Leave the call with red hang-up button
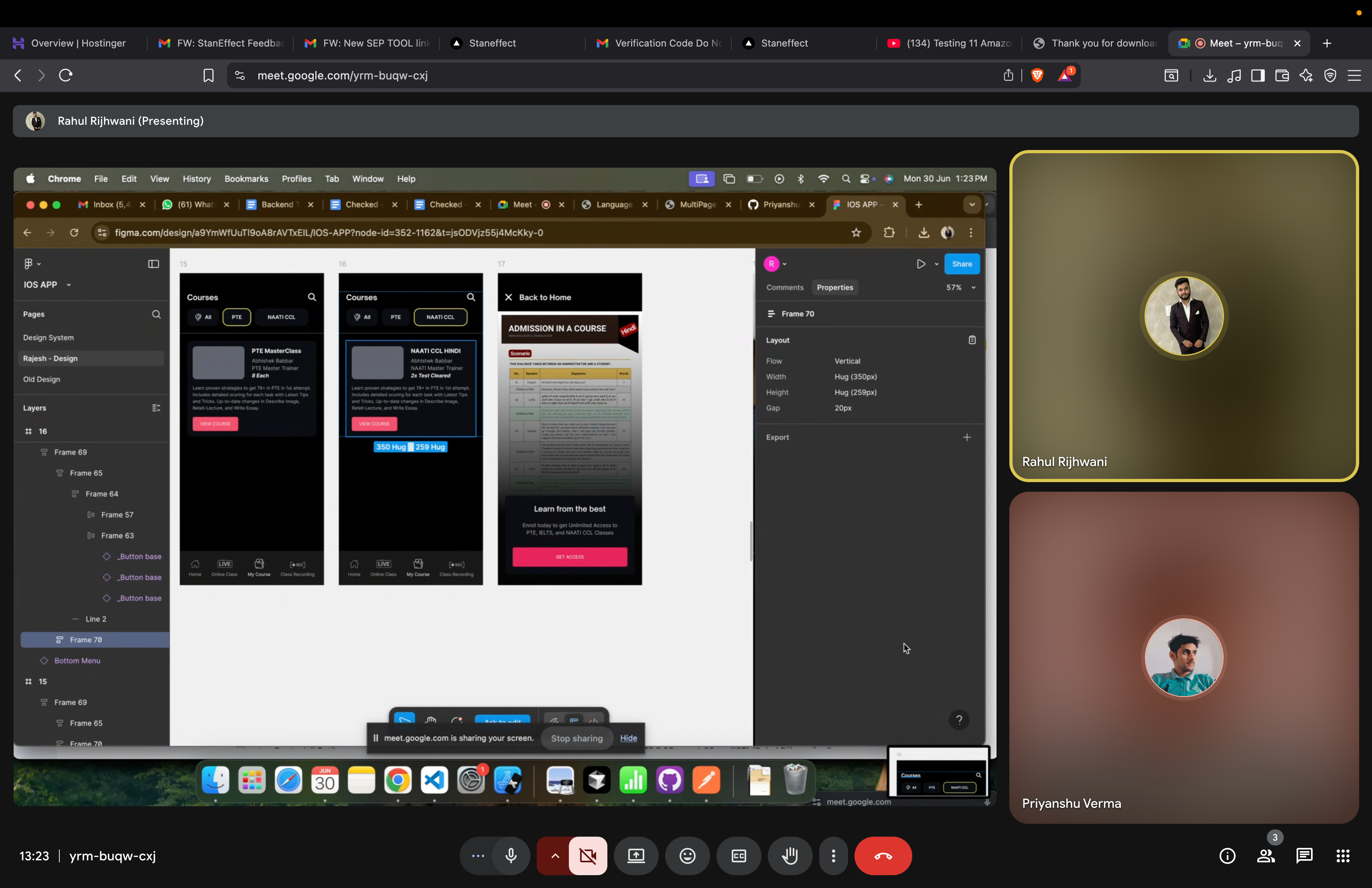1372x888 pixels. point(883,856)
